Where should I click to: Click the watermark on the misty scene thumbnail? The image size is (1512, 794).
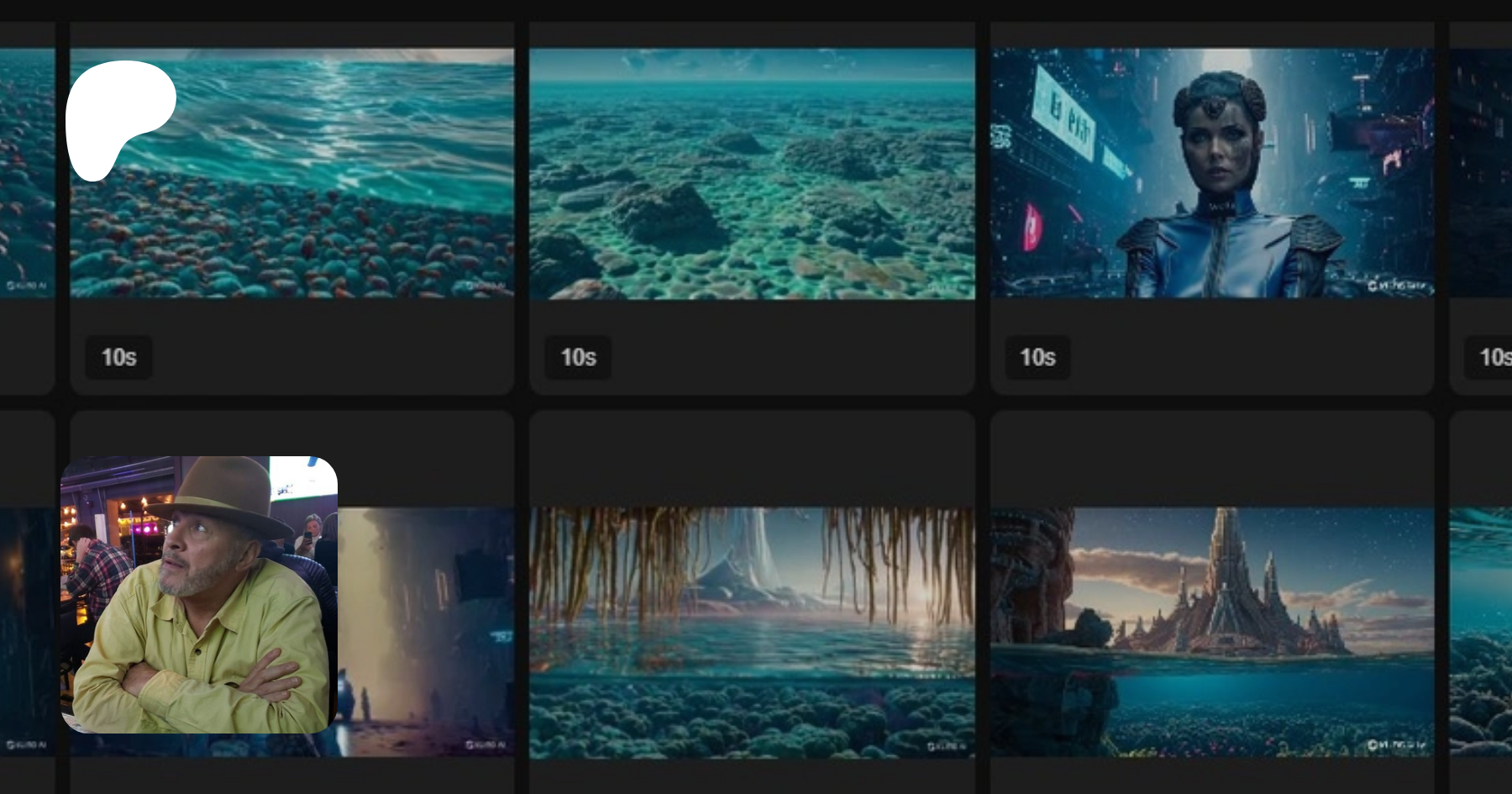click(x=486, y=744)
